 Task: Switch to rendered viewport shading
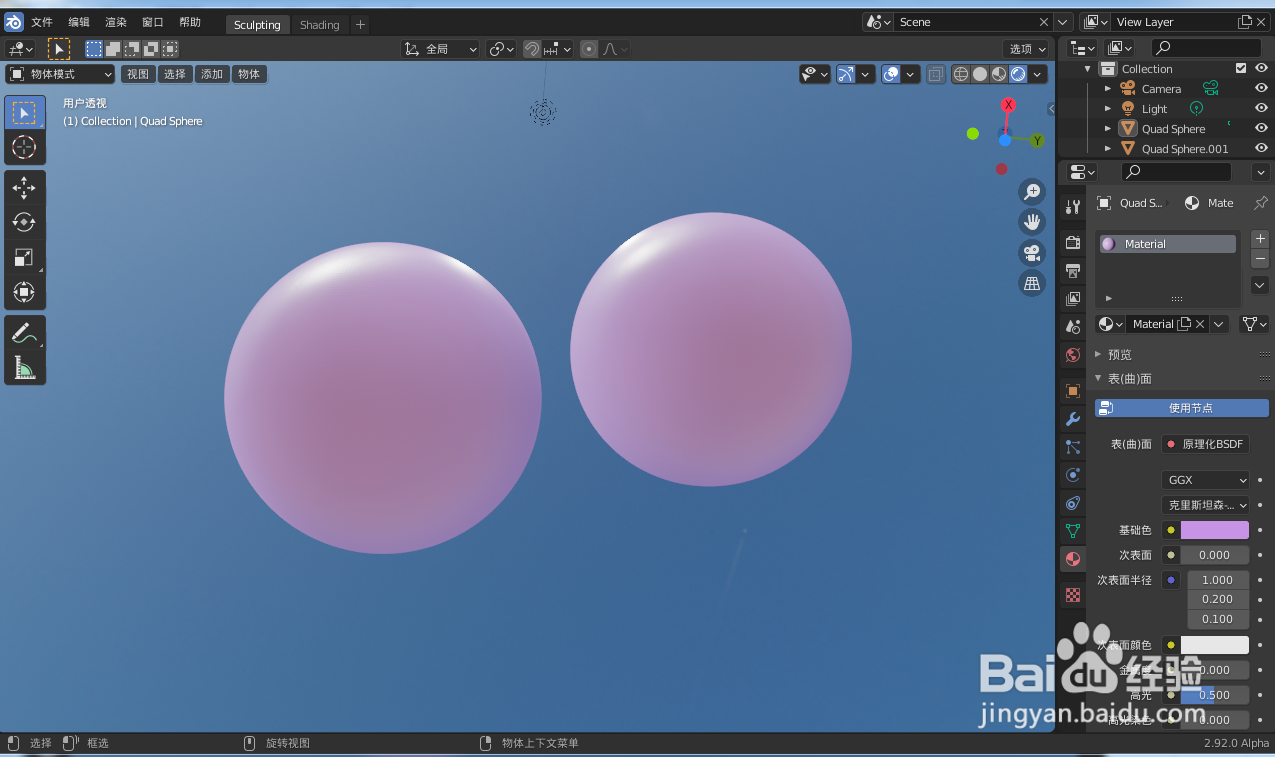tap(1018, 74)
